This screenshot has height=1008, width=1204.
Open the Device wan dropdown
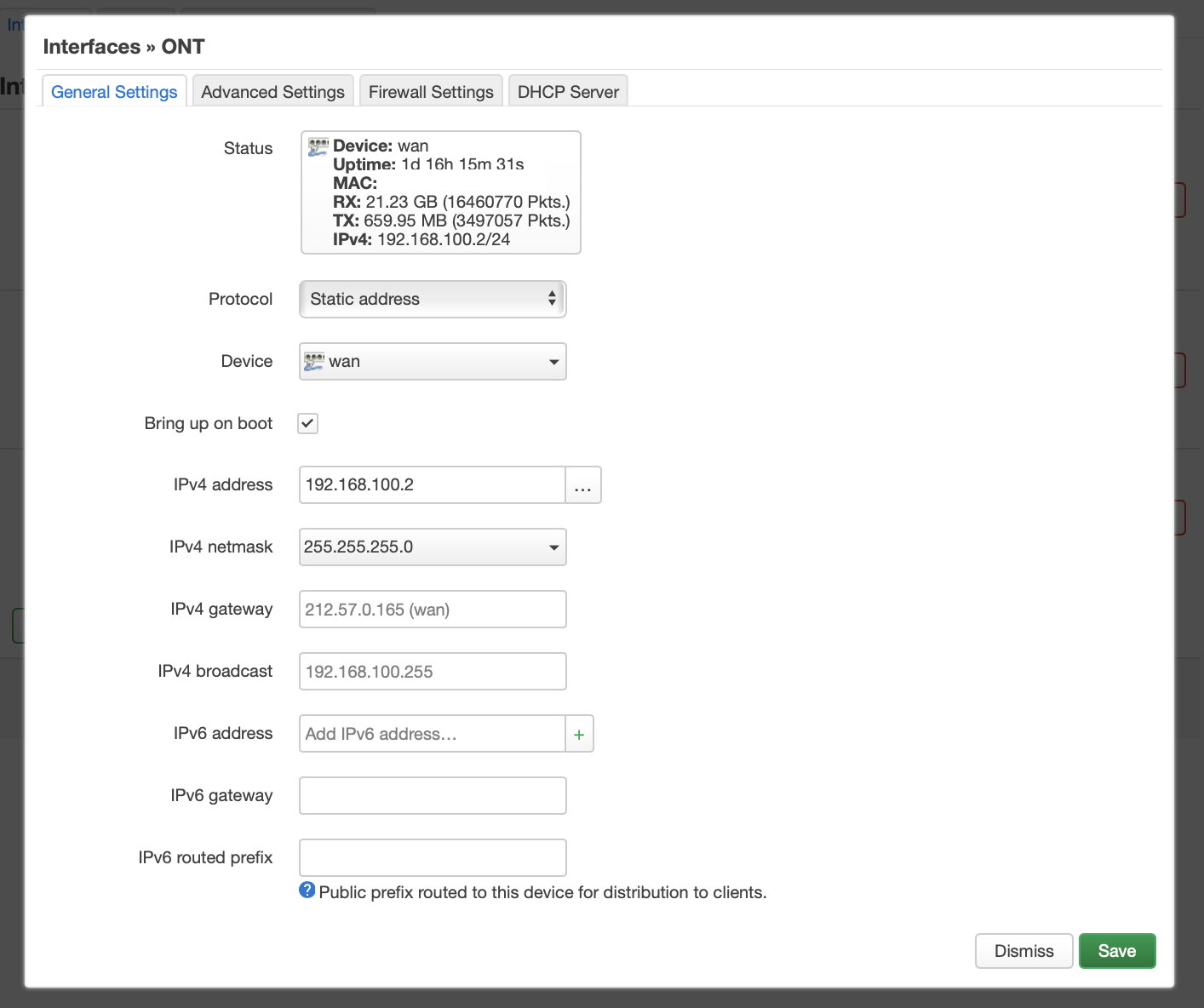pyautogui.click(x=433, y=361)
